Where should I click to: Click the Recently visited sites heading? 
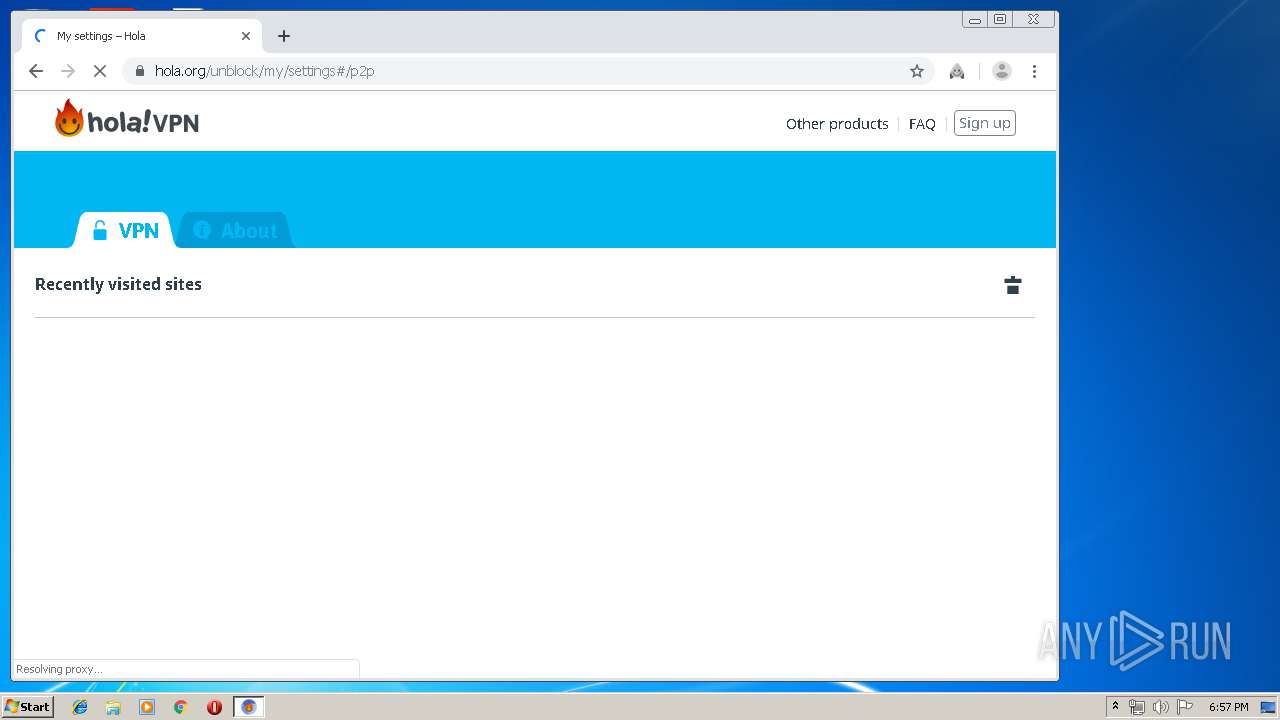[118, 284]
